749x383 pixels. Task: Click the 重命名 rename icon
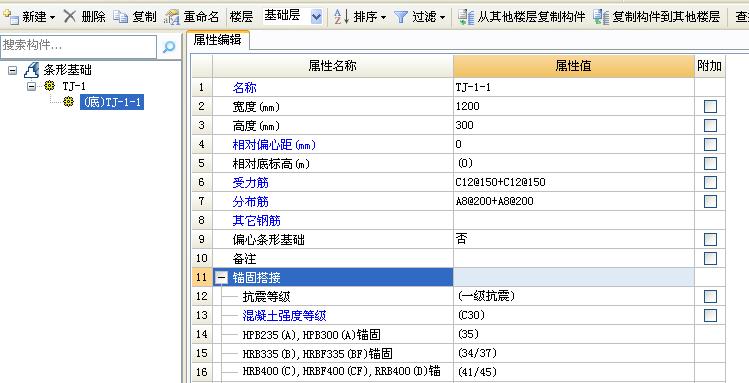171,17
